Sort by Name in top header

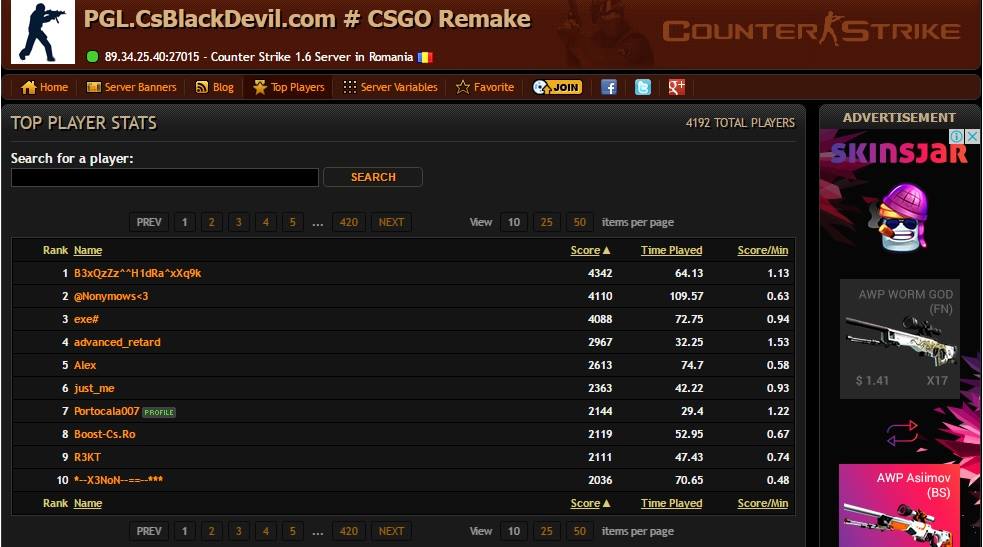88,250
